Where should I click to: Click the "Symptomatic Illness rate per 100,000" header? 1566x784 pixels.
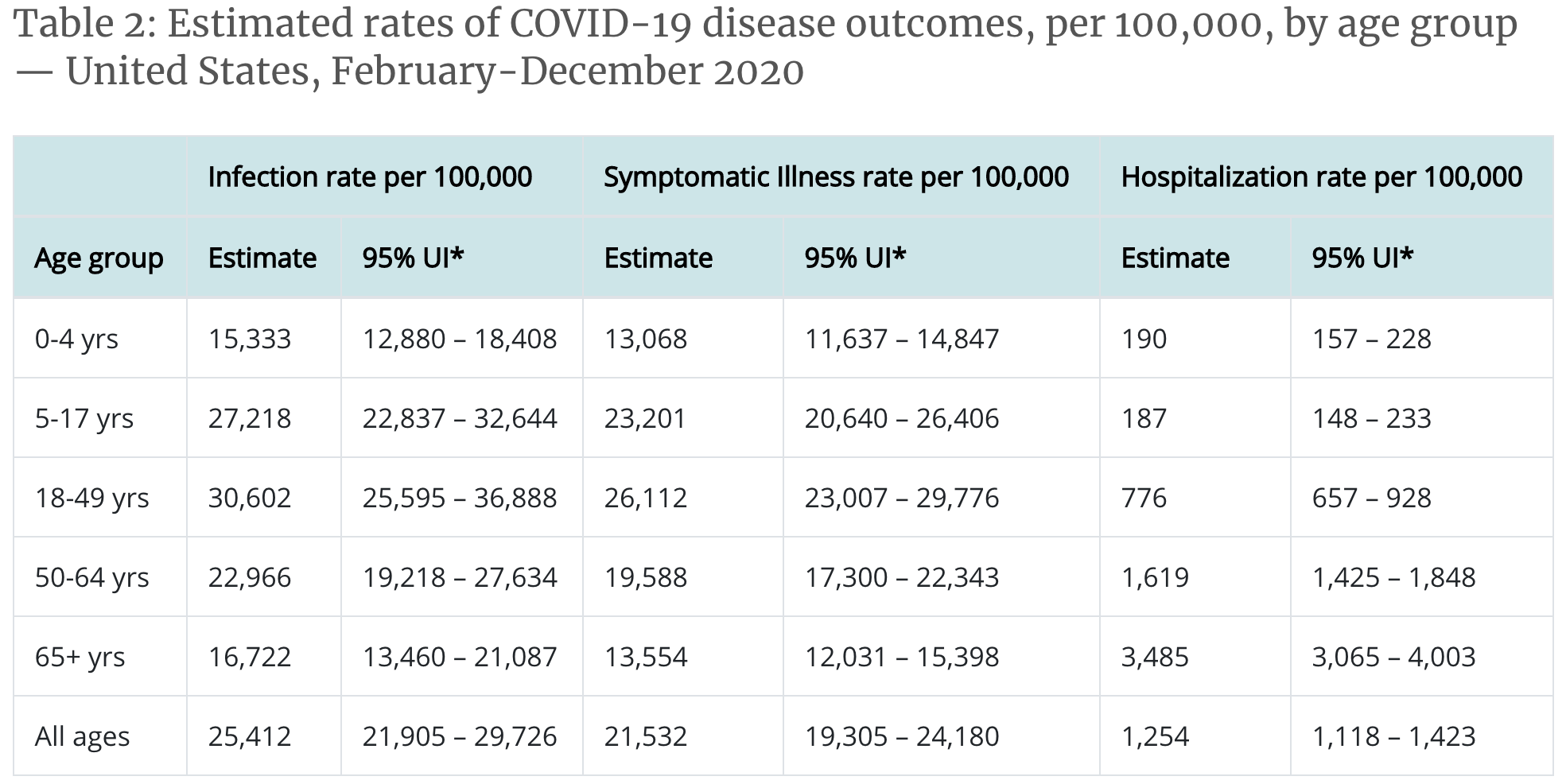coord(836,177)
